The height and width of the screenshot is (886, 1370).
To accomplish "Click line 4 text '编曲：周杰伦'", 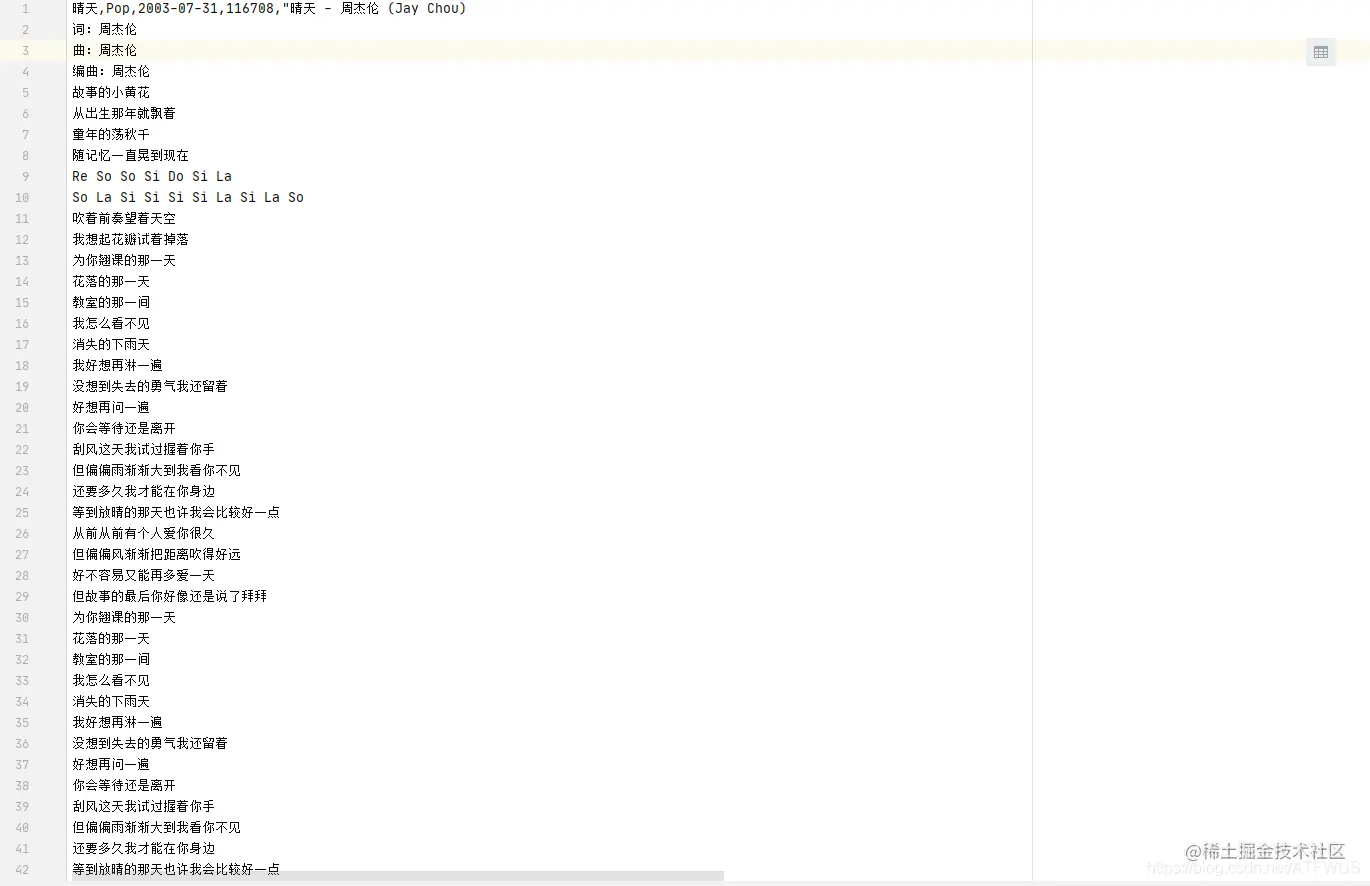I will click(111, 71).
